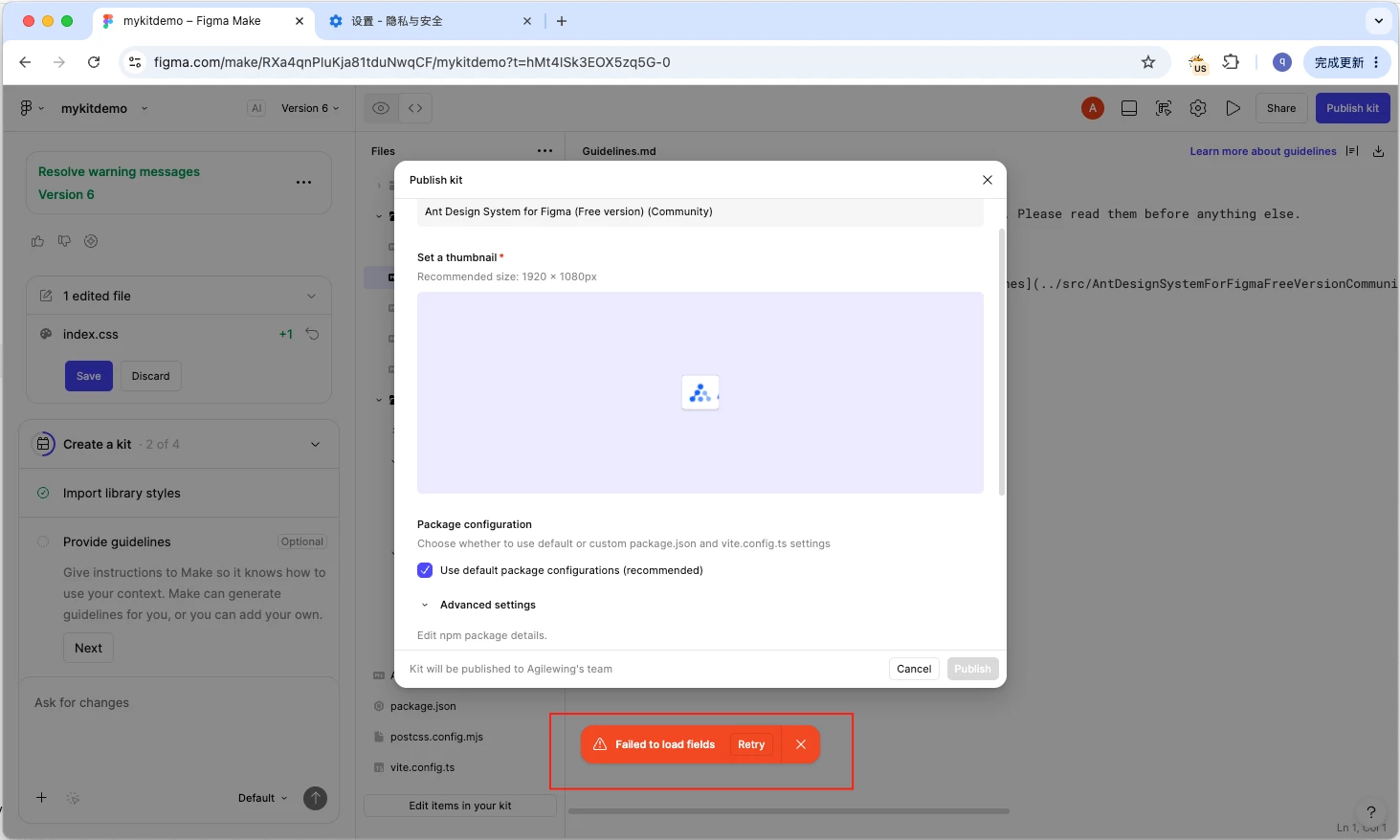Toggle the bottom panel layout icon
This screenshot has width=1400, height=840.
tap(1129, 108)
